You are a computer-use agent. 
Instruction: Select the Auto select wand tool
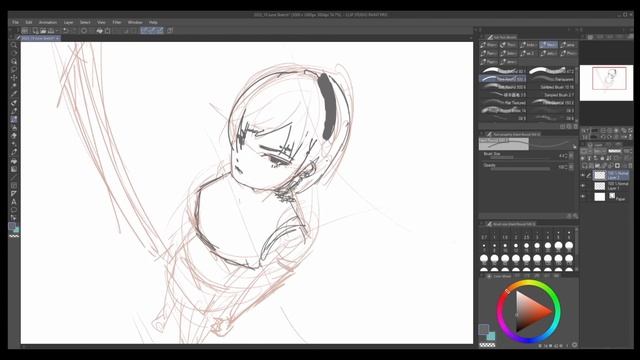pos(14,86)
